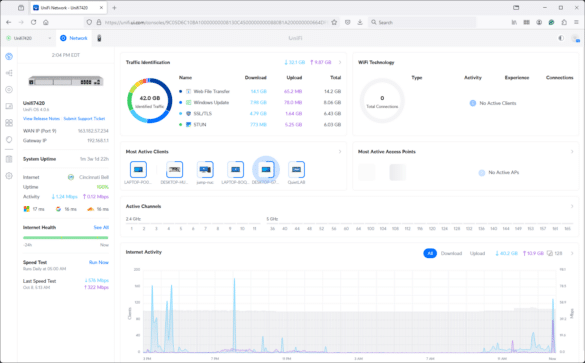Open the Dashboard icon in left sidebar
Image resolution: width=585 pixels, height=363 pixels.
9,56
